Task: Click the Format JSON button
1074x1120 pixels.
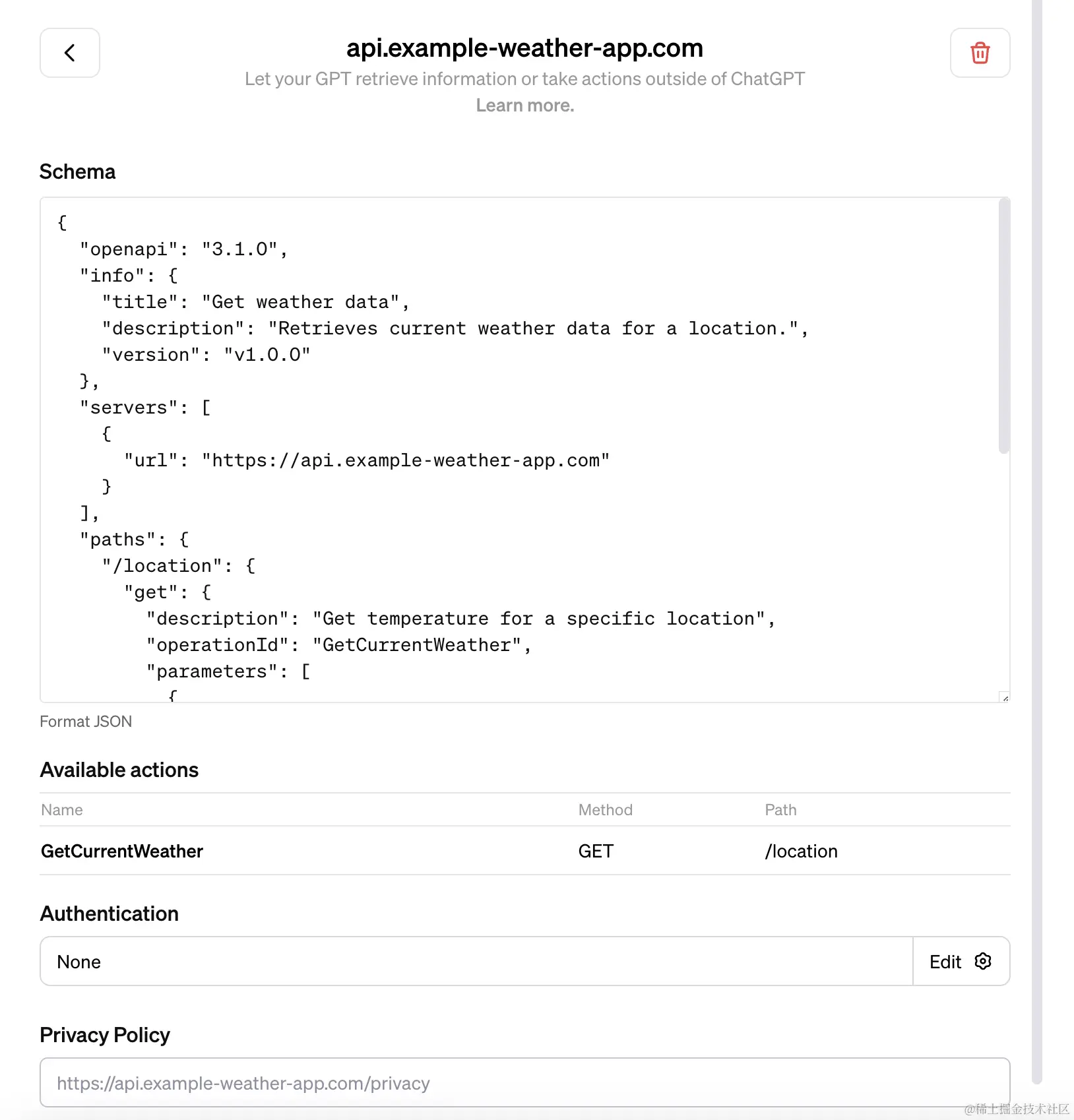Action: click(86, 722)
